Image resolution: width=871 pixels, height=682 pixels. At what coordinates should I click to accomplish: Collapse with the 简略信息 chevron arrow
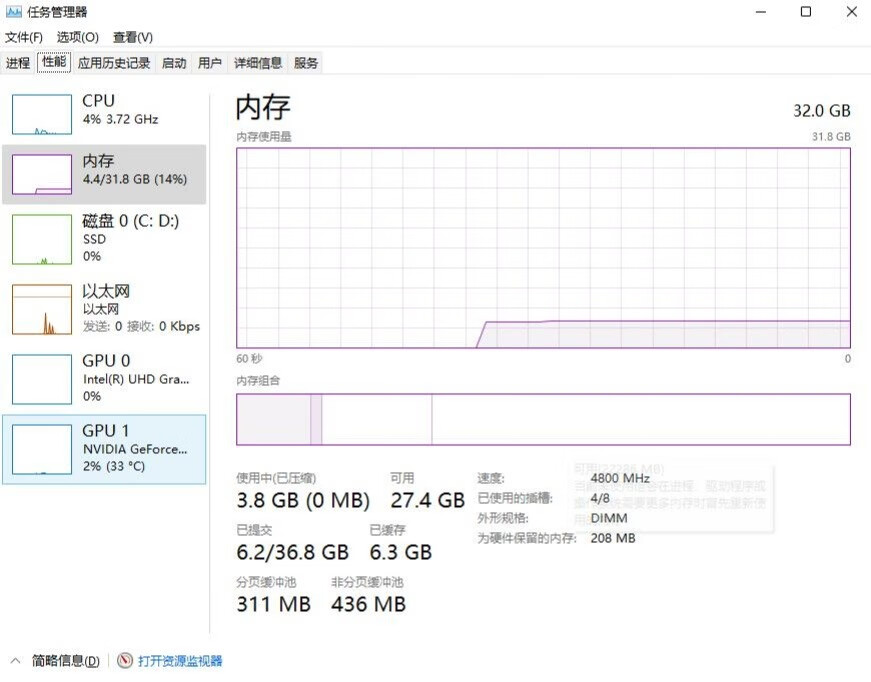(x=16, y=660)
